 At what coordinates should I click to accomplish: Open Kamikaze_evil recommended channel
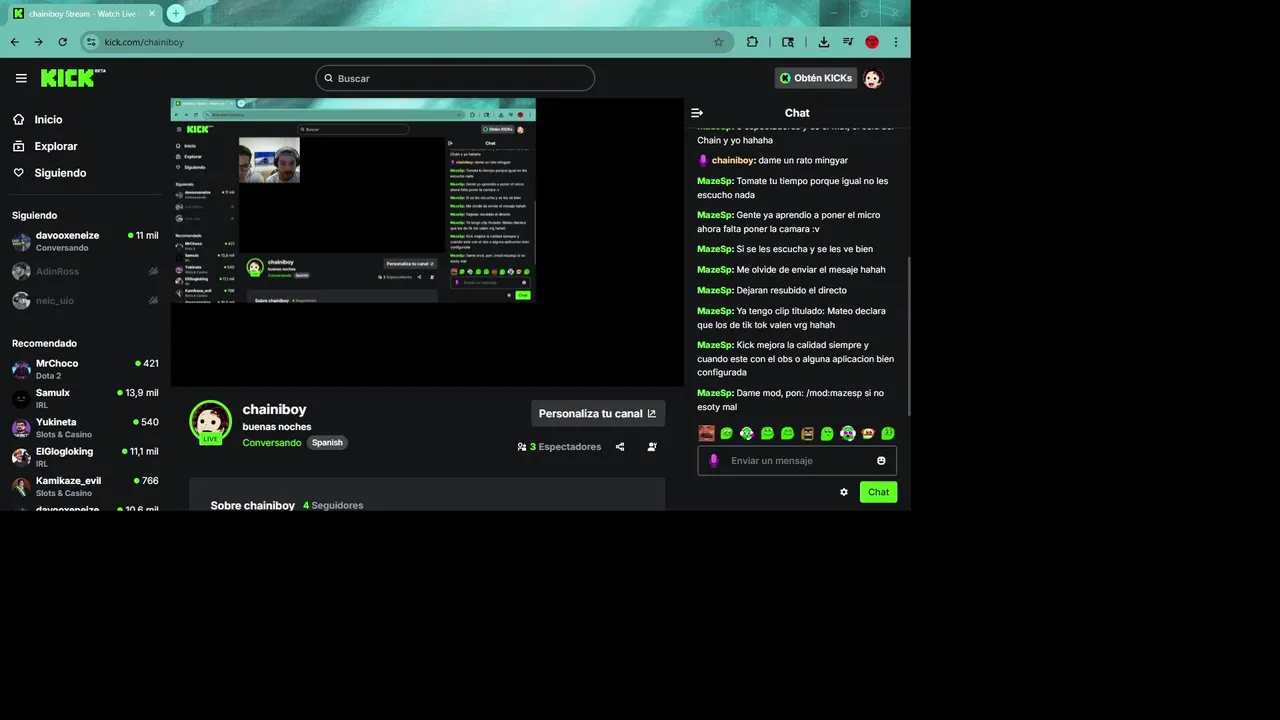85,486
